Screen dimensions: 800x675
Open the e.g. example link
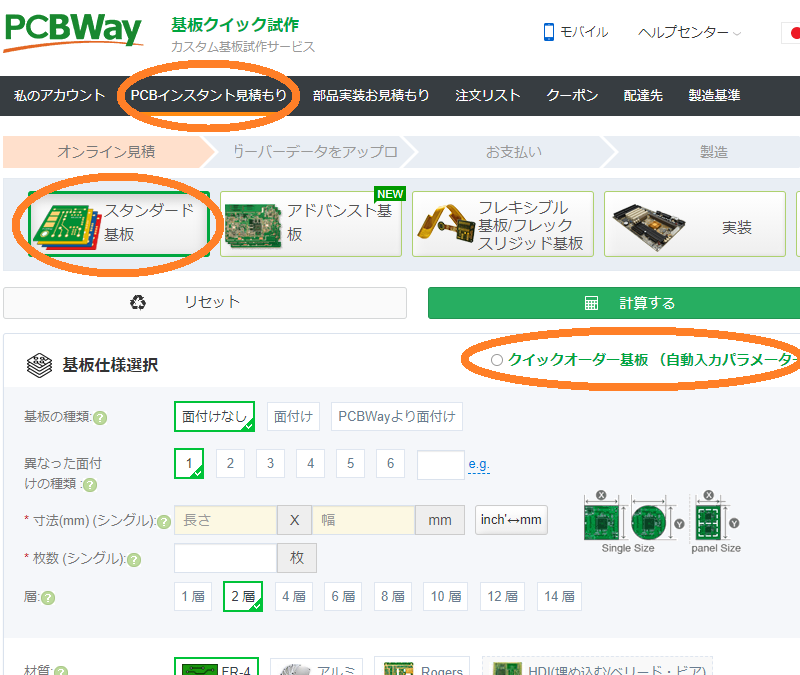479,464
